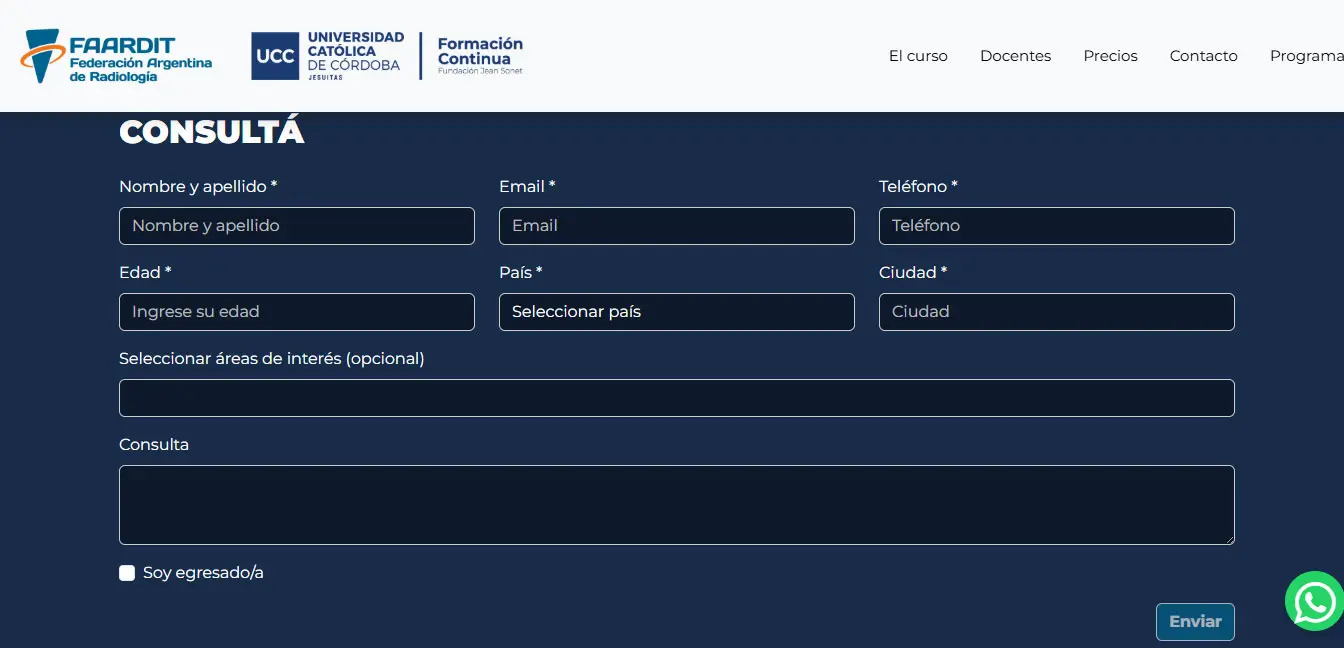This screenshot has height=648, width=1344.
Task: Focus the Nombre y apellido field
Action: 297,226
